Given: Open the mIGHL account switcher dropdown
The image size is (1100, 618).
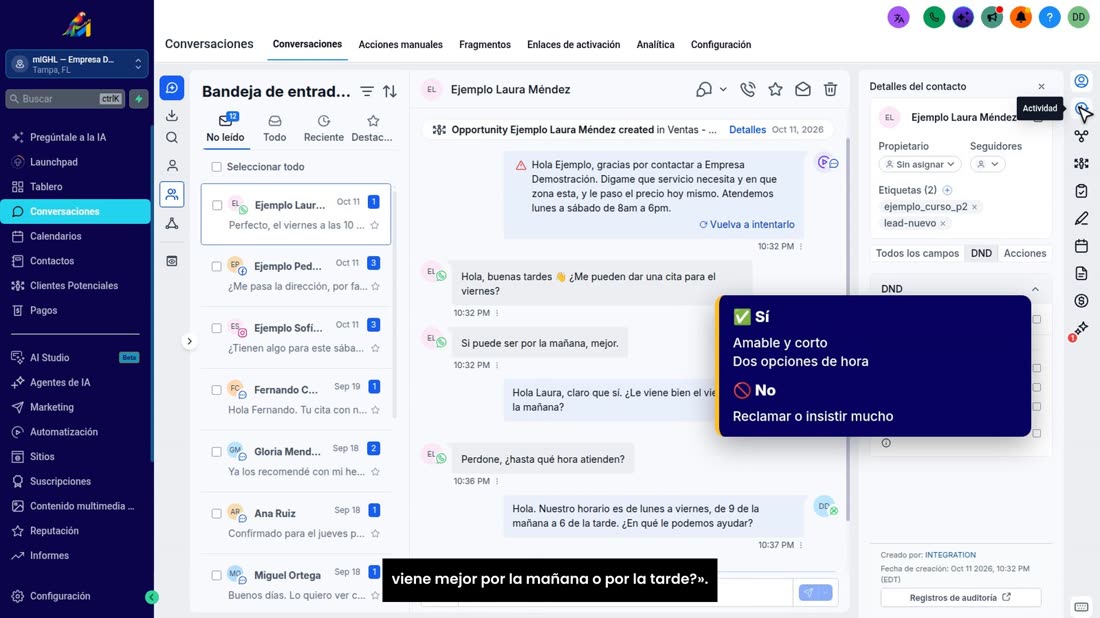Looking at the screenshot, I should [x=77, y=65].
